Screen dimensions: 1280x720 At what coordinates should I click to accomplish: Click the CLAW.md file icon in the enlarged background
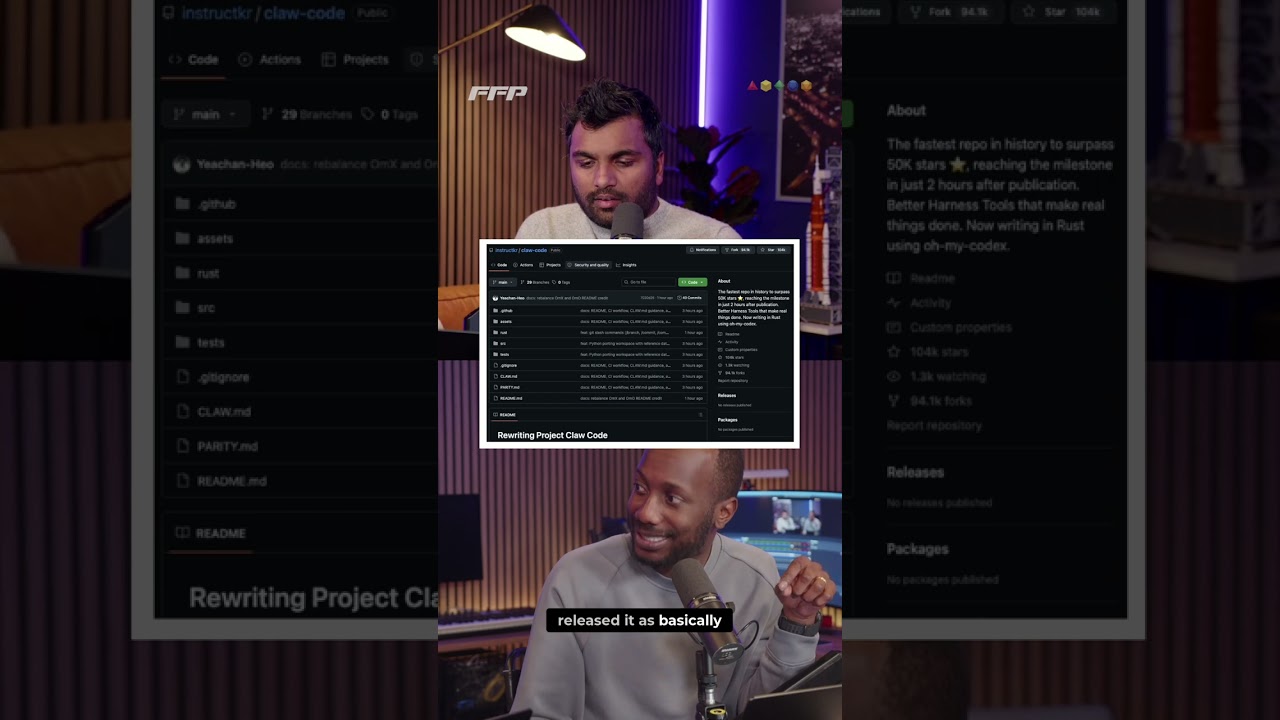pyautogui.click(x=182, y=411)
